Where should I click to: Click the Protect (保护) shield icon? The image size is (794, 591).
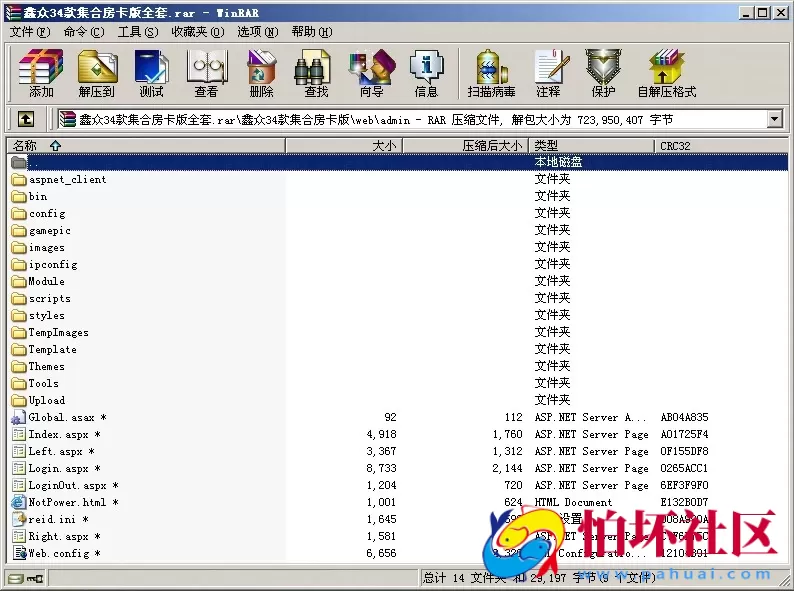point(603,73)
